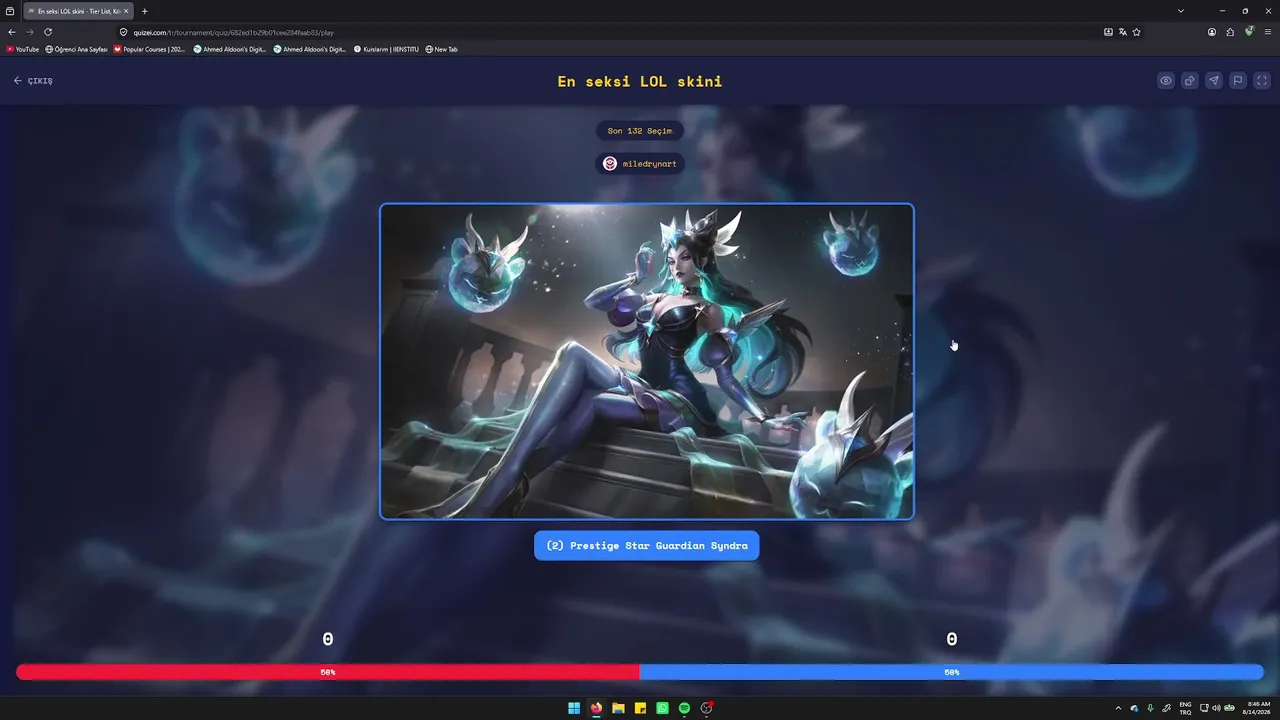
Task: Open New Tab bookmark
Action: pyautogui.click(x=441, y=49)
